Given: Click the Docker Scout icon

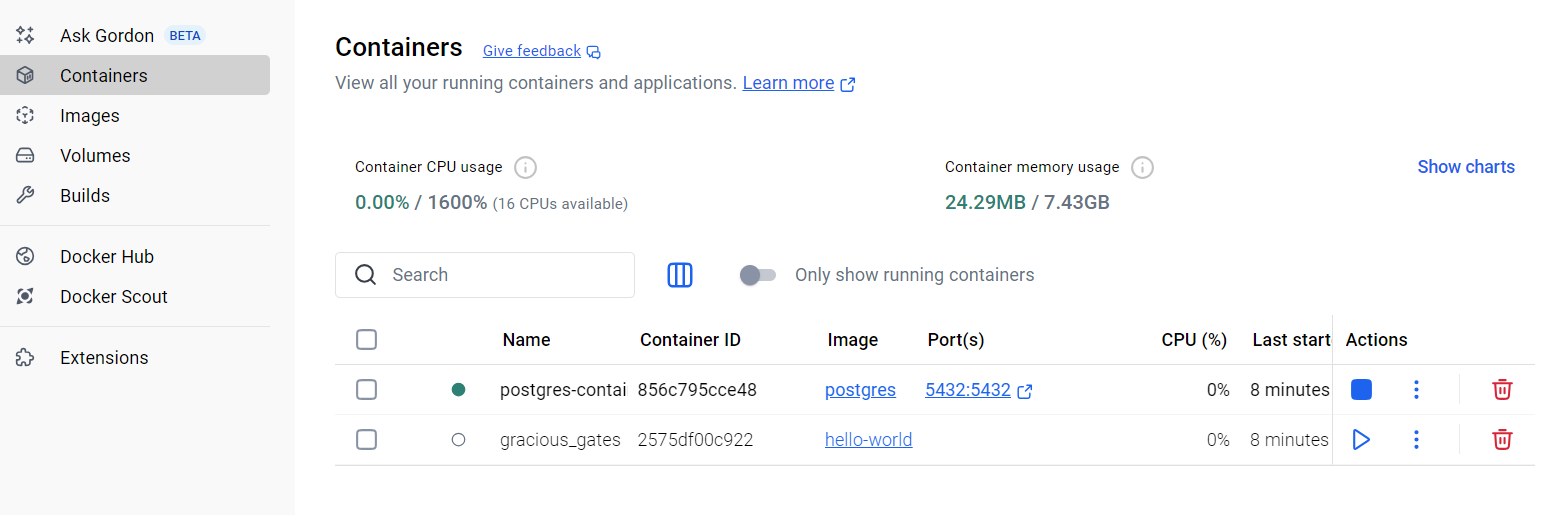Looking at the screenshot, I should tap(26, 296).
